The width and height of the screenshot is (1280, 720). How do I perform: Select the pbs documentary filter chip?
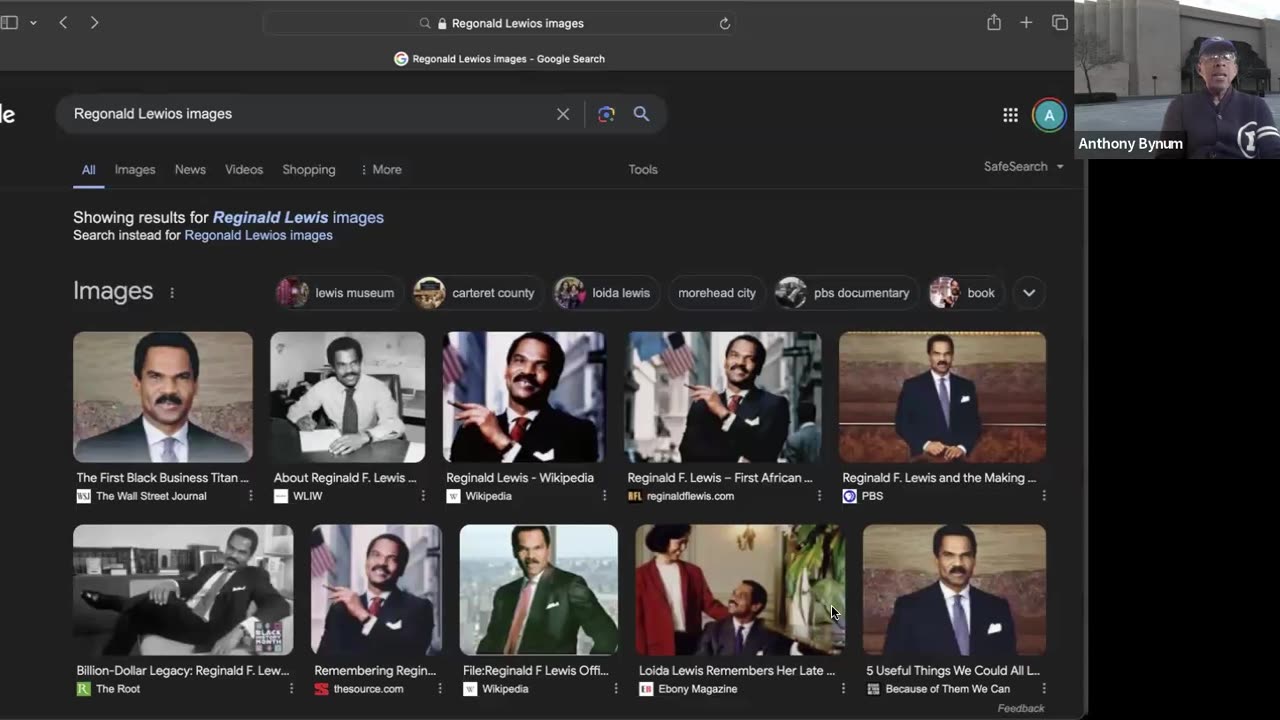coord(846,293)
